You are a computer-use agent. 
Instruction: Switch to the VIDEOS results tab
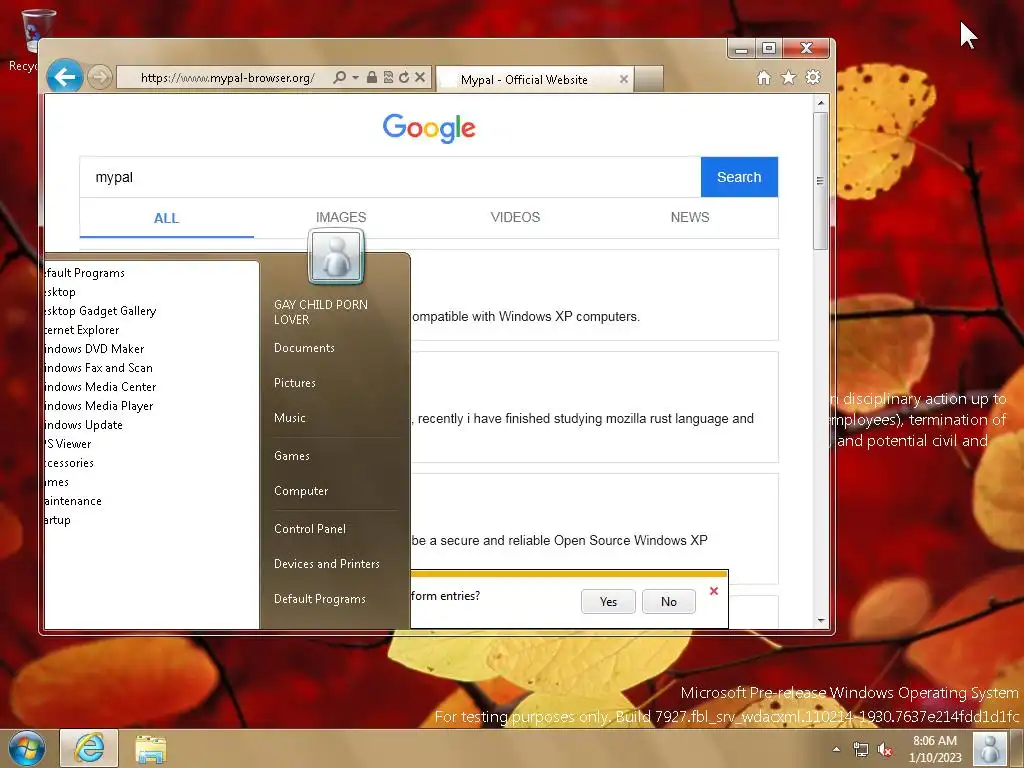515,217
